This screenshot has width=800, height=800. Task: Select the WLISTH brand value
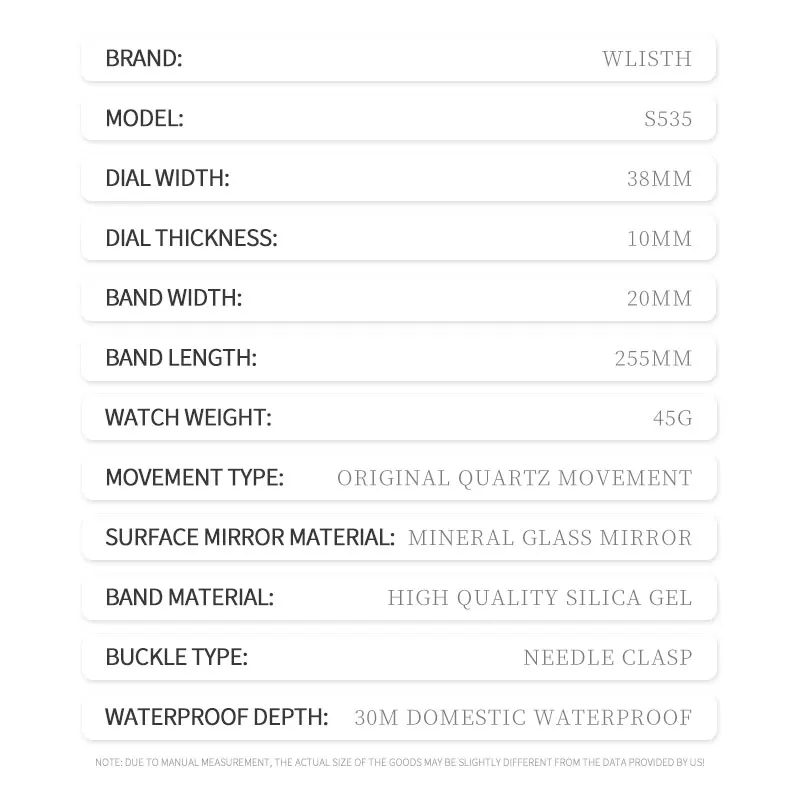(647, 59)
